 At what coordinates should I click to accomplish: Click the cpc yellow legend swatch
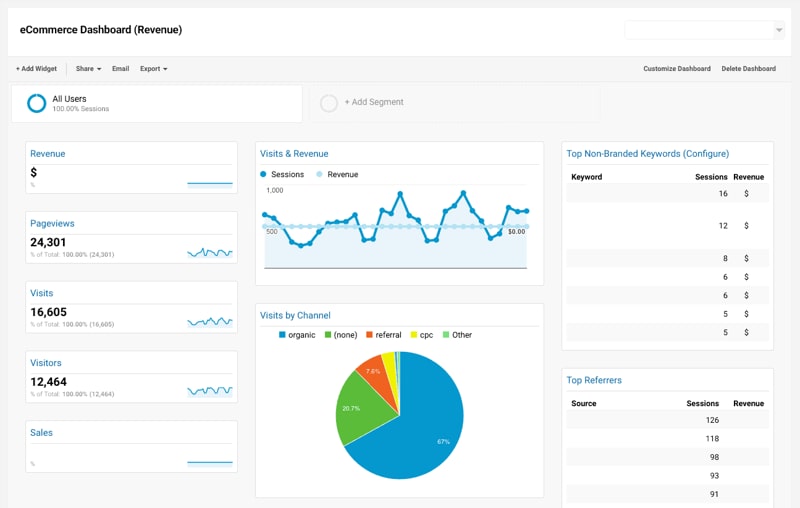tap(414, 335)
